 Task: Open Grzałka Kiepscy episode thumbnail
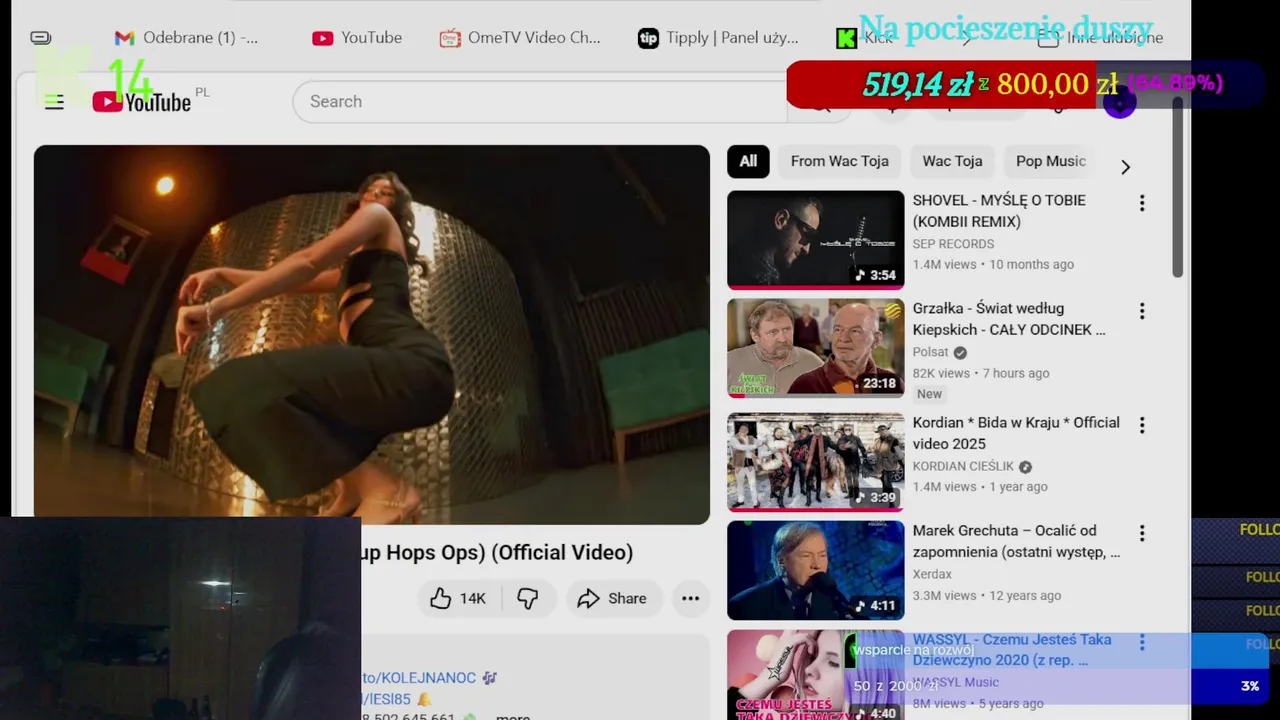click(x=815, y=348)
